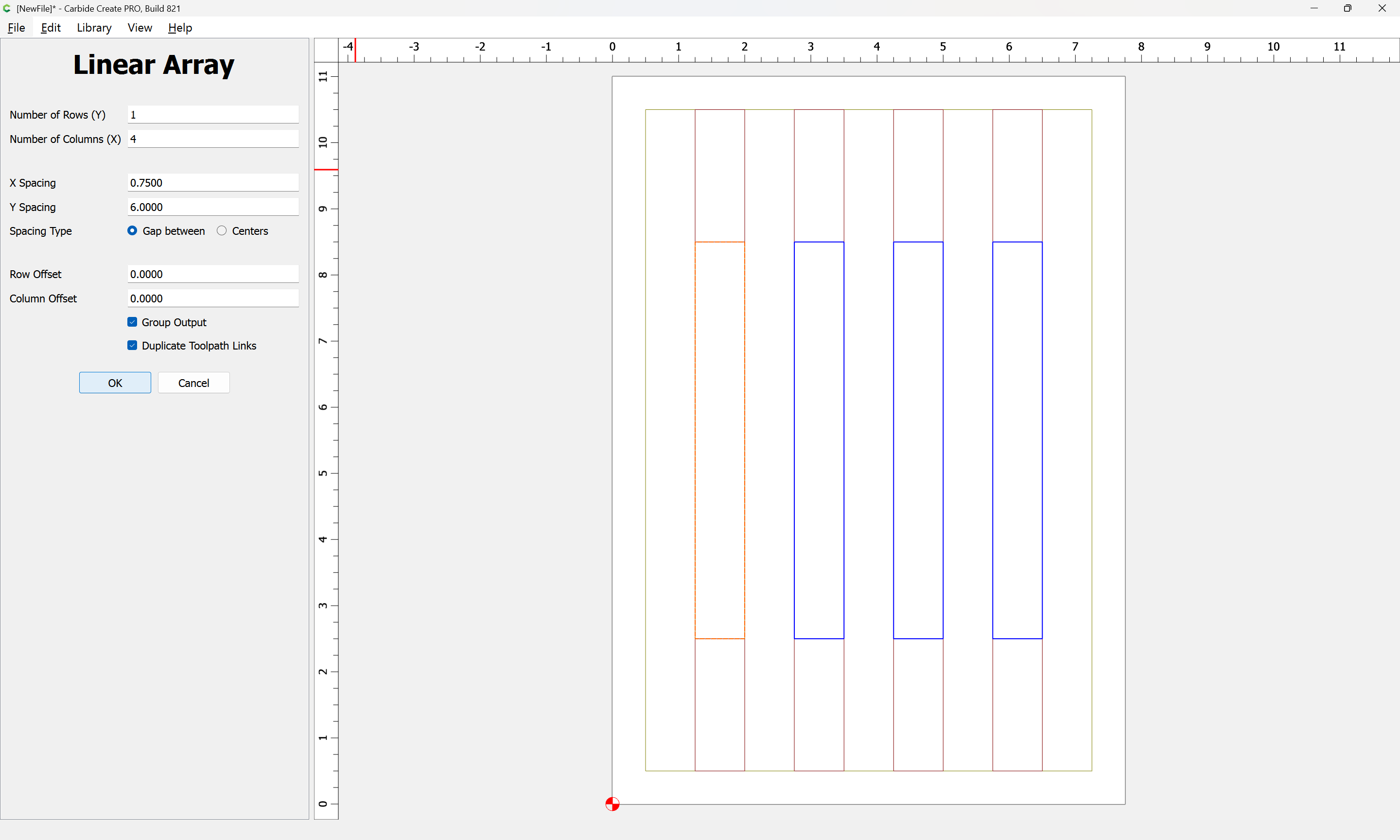This screenshot has height=840, width=1400.
Task: Uncheck the Group Output checkbox
Action: [132, 322]
